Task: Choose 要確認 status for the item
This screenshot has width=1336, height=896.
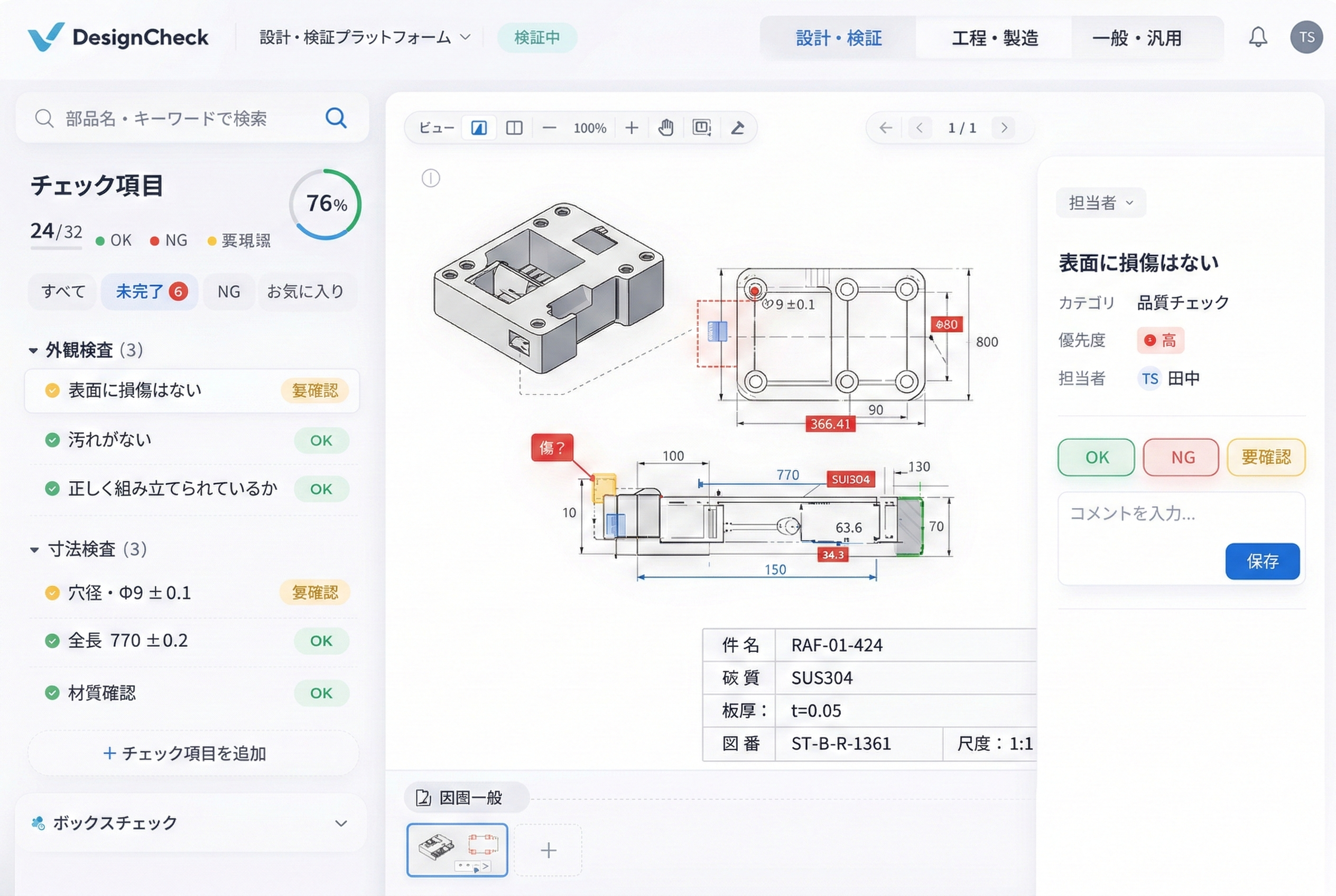Action: [1266, 457]
